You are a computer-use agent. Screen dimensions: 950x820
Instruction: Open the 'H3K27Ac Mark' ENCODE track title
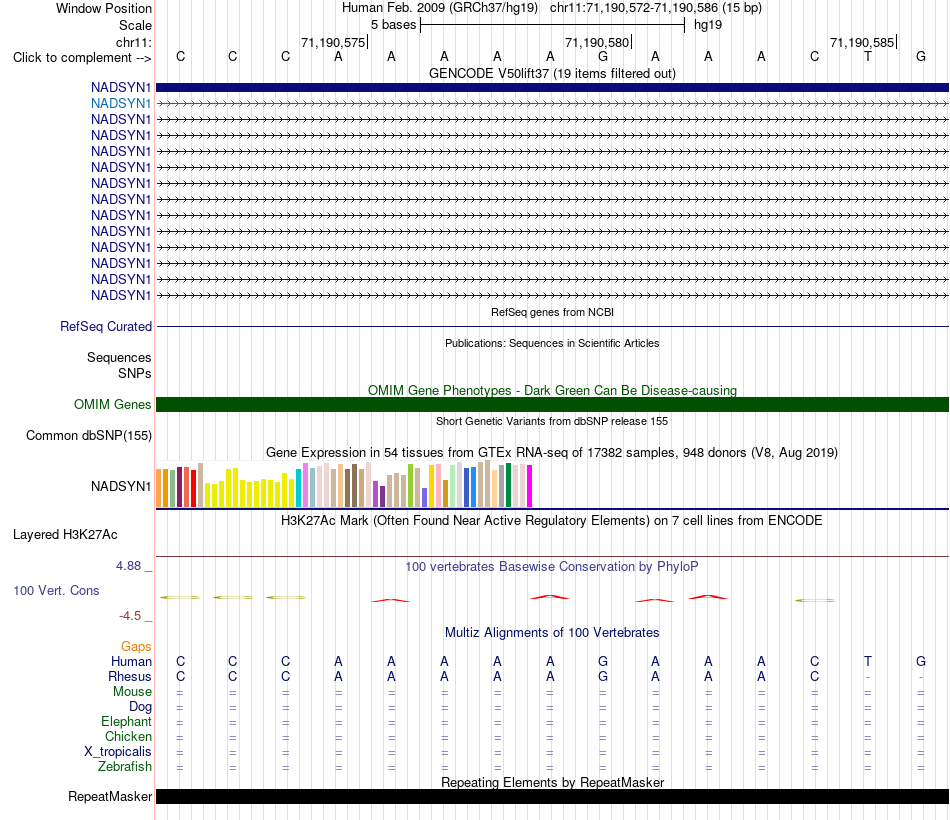coord(552,521)
